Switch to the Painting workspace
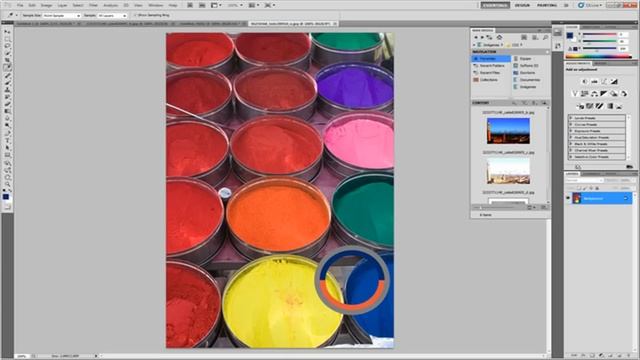The height and width of the screenshot is (360, 640). pyautogui.click(x=547, y=5)
